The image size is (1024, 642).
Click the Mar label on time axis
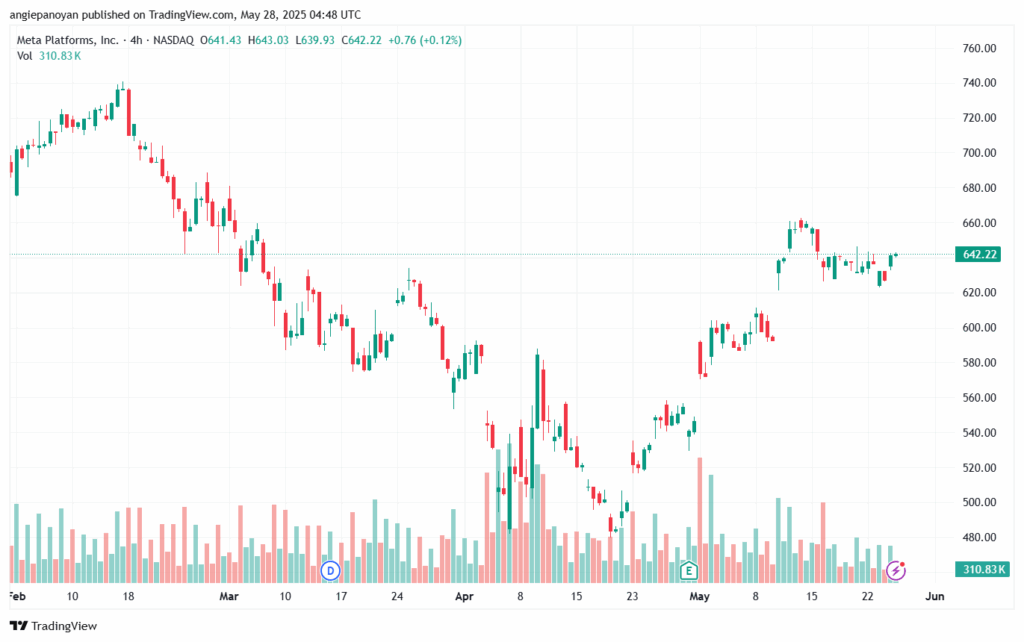(x=229, y=596)
